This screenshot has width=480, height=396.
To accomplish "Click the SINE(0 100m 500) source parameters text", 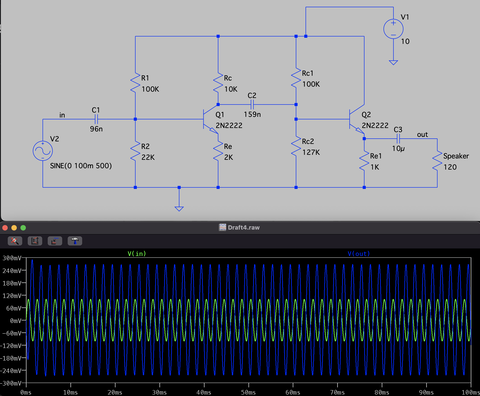I will (81, 166).
